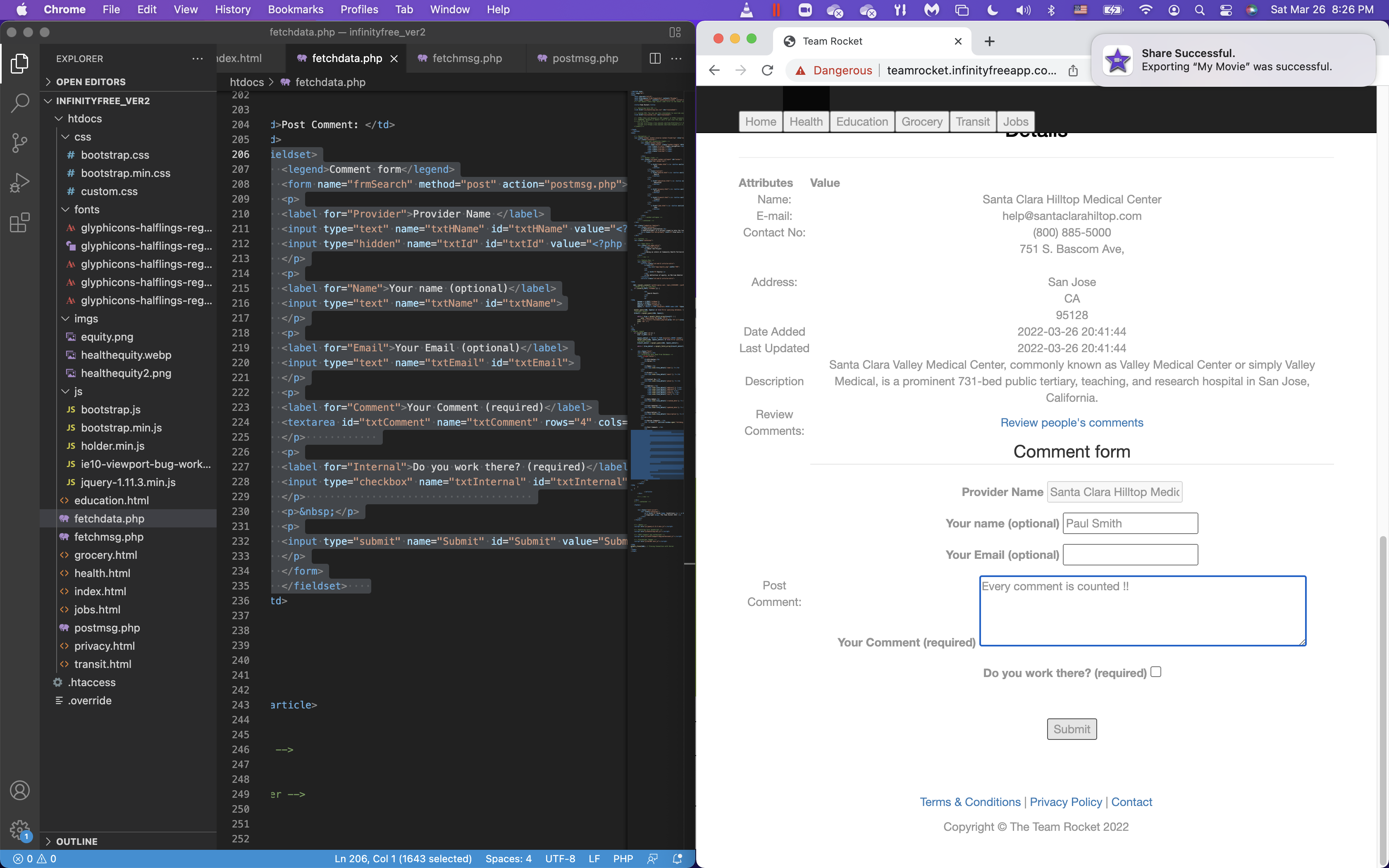Click the share icon in Chrome address bar
Viewport: 1389px width, 868px height.
coord(1073,70)
